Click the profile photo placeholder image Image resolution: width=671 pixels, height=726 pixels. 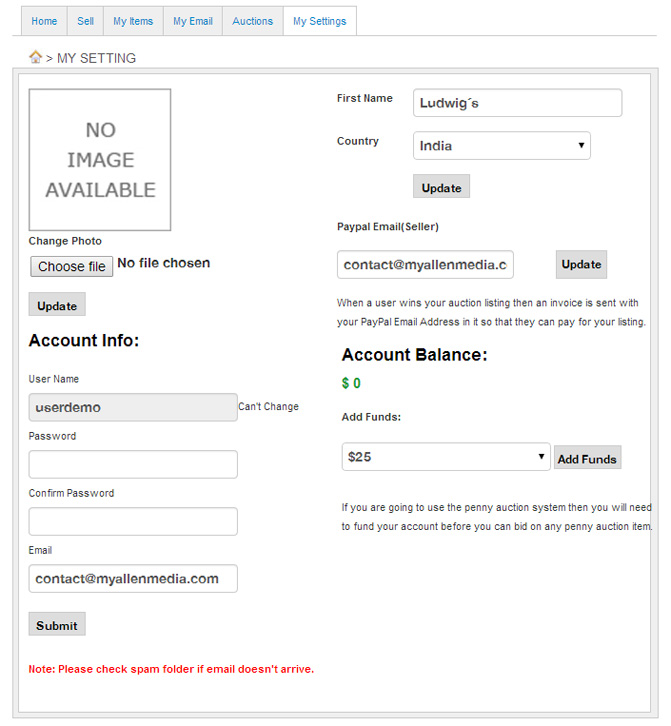[100, 160]
